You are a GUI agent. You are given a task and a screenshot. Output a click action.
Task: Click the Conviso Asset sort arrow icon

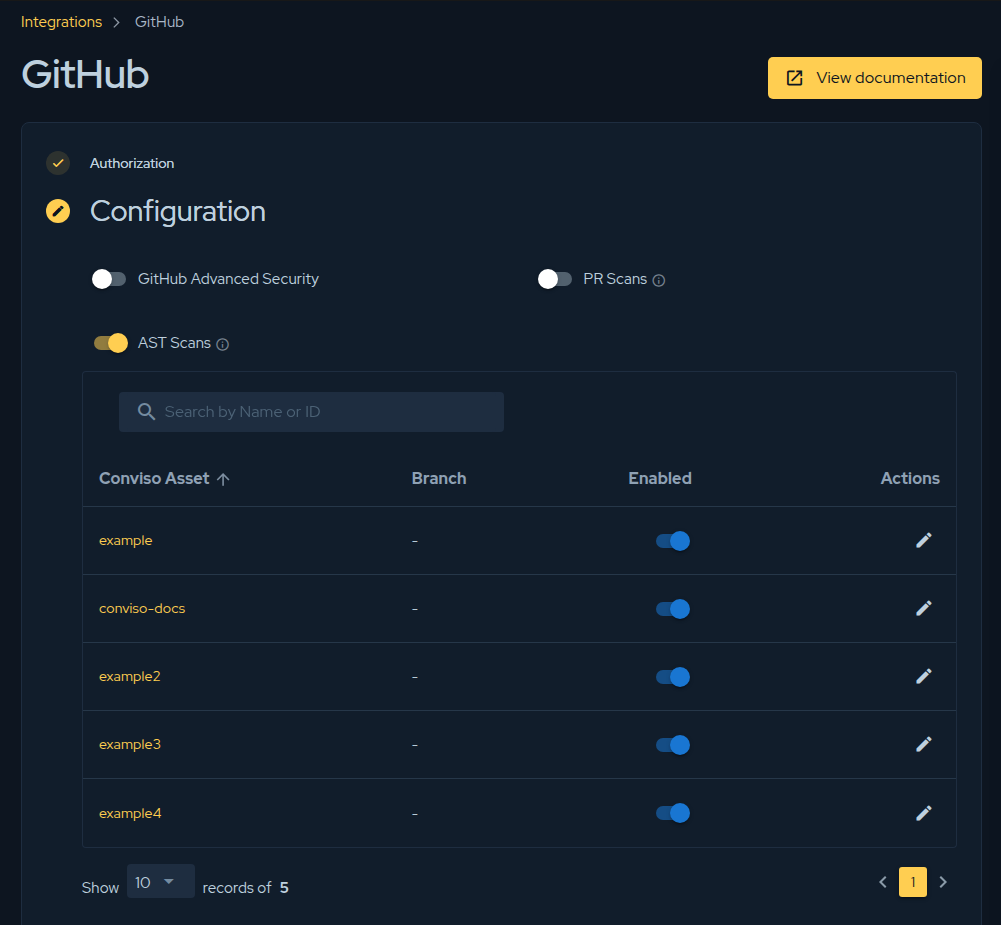[x=223, y=479]
